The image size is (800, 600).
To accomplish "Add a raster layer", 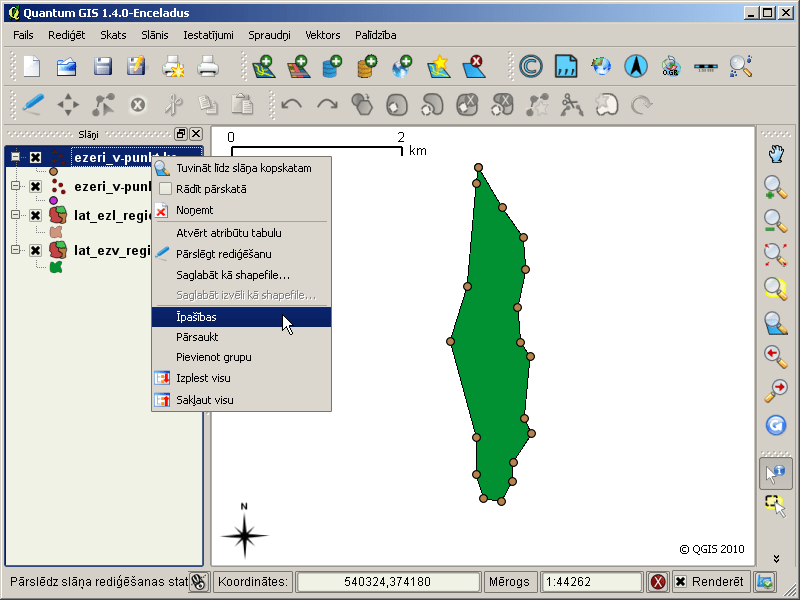I will tap(299, 67).
